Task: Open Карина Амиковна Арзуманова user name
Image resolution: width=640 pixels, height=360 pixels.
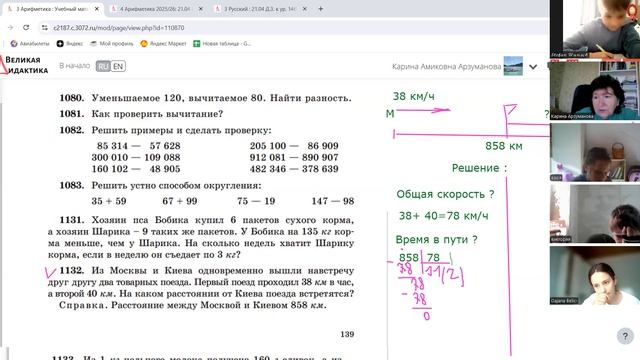Action: pyautogui.click(x=447, y=67)
